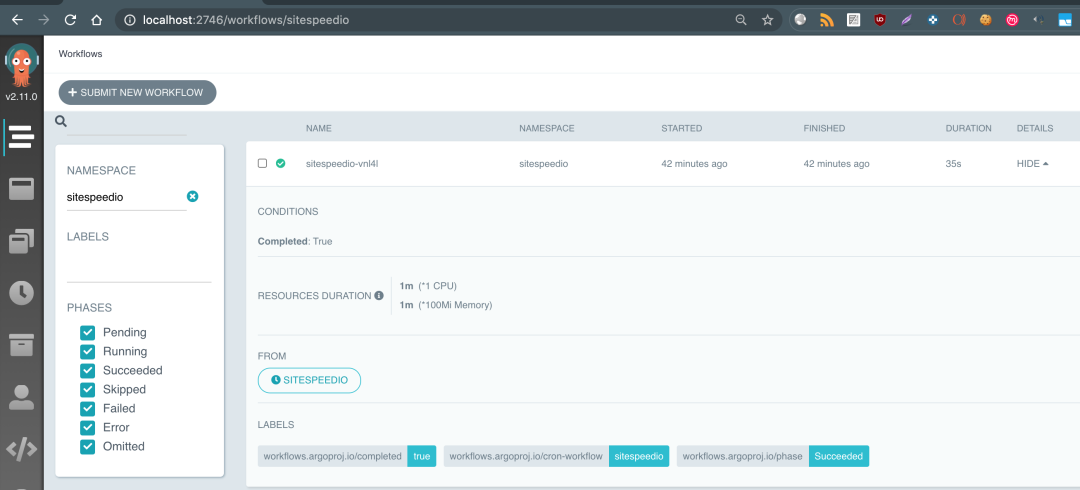Open the gray globe extension icon
Screen dimensions: 1080x490
coord(800,20)
